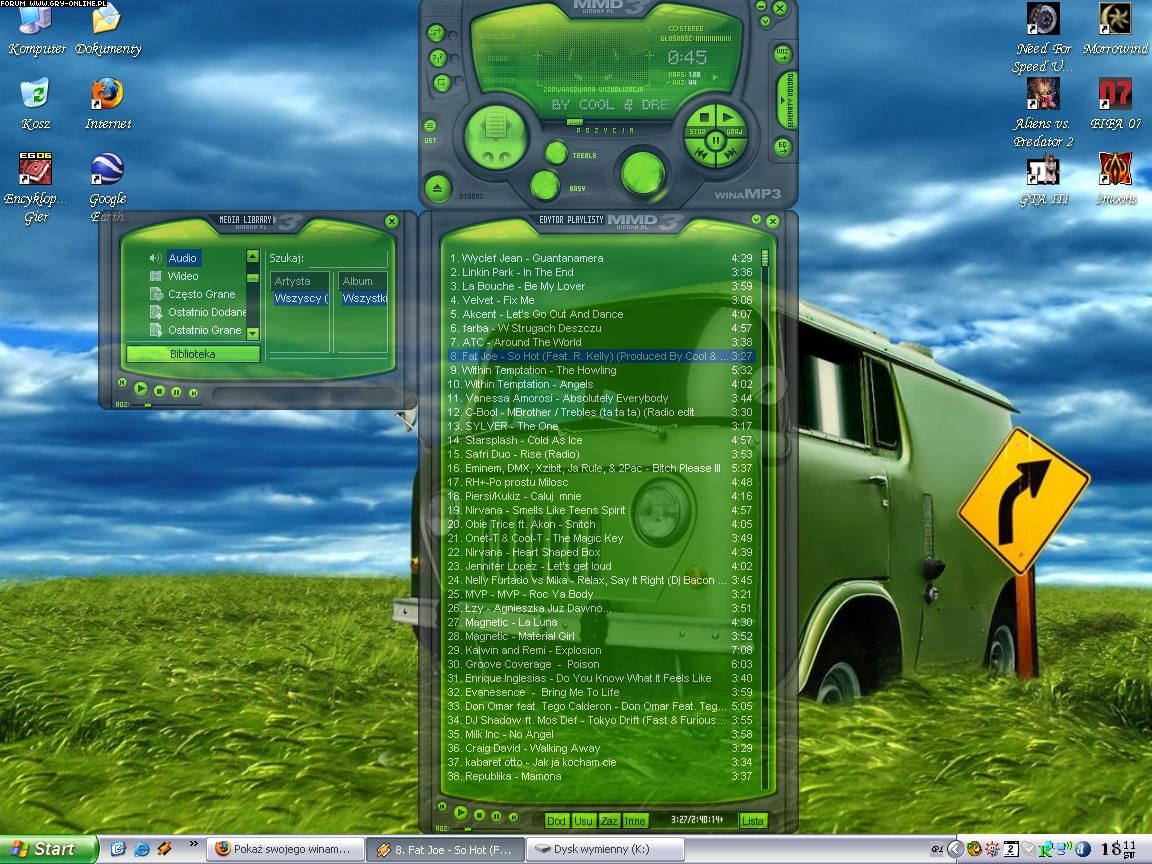Pause playback with the center pause button
1152x864 pixels.
pyautogui.click(x=716, y=141)
